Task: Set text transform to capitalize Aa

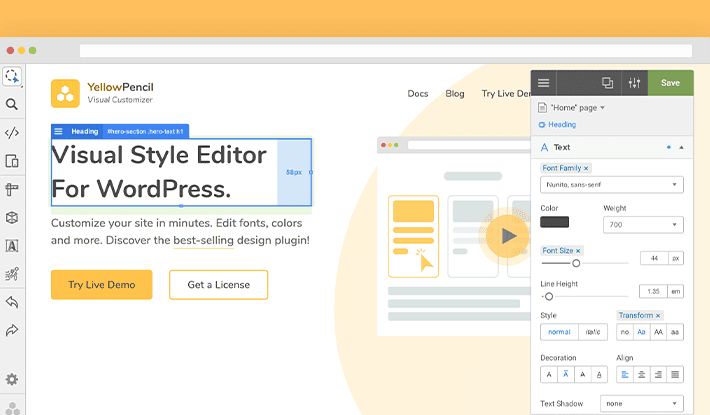Action: point(641,332)
